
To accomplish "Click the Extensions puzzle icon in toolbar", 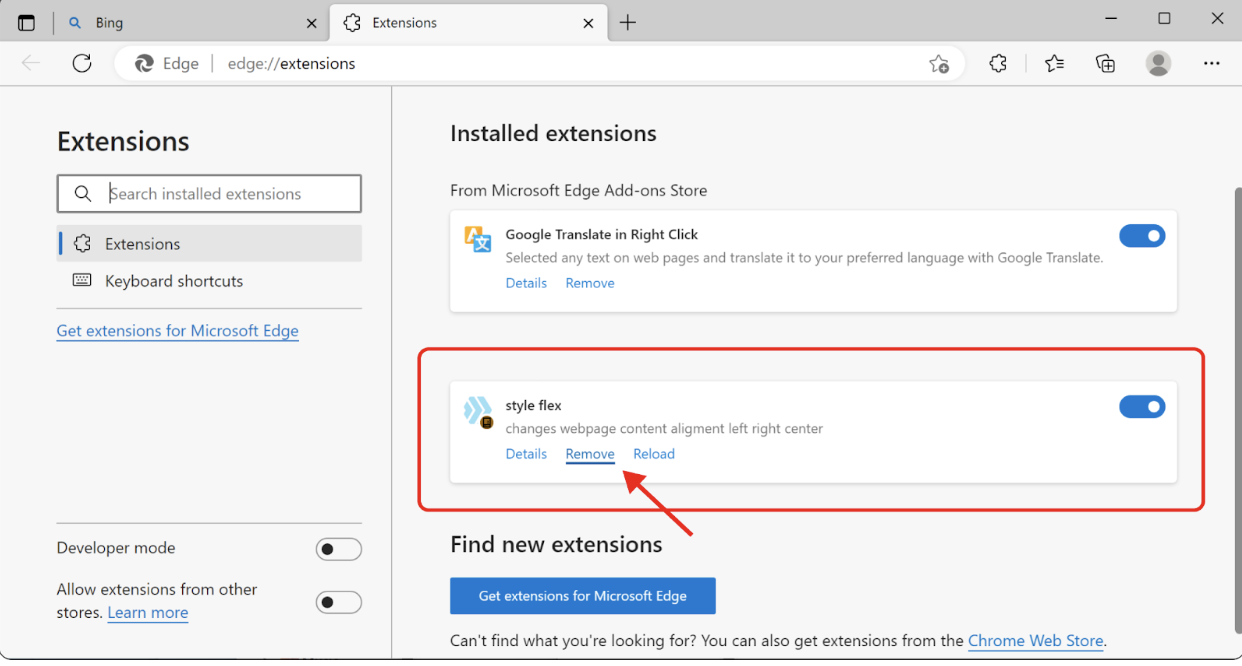I will tap(997, 63).
